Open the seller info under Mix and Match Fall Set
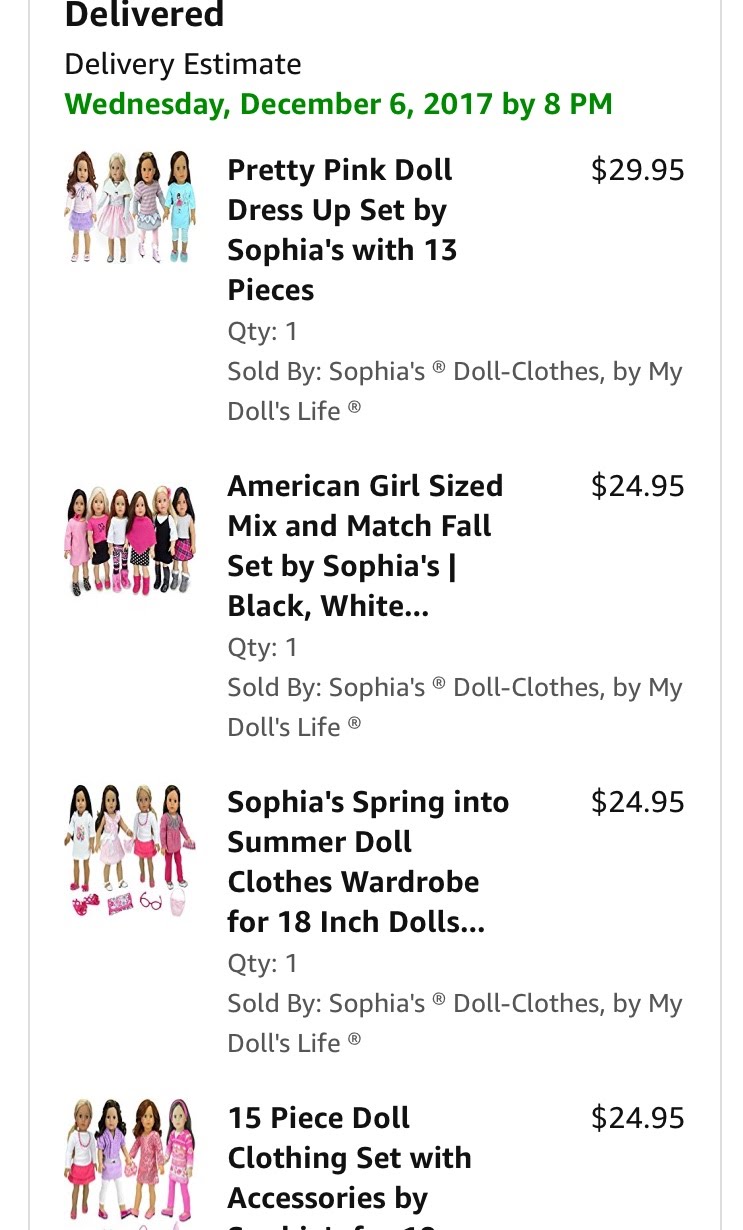Screen dimensions: 743x1230 [454, 707]
